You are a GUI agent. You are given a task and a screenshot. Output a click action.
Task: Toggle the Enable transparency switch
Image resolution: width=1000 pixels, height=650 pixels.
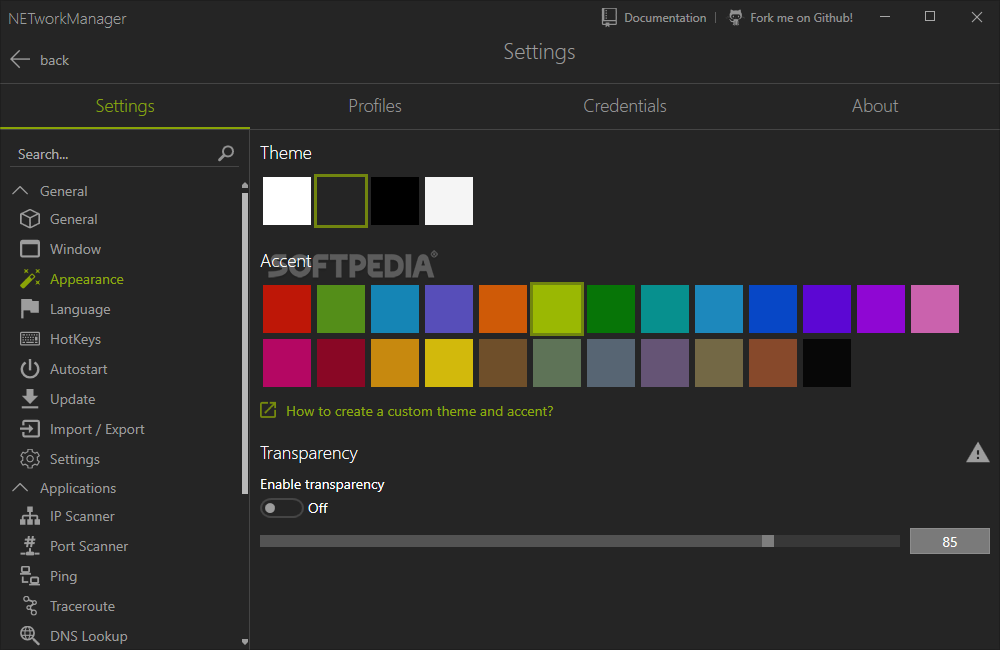(x=281, y=508)
